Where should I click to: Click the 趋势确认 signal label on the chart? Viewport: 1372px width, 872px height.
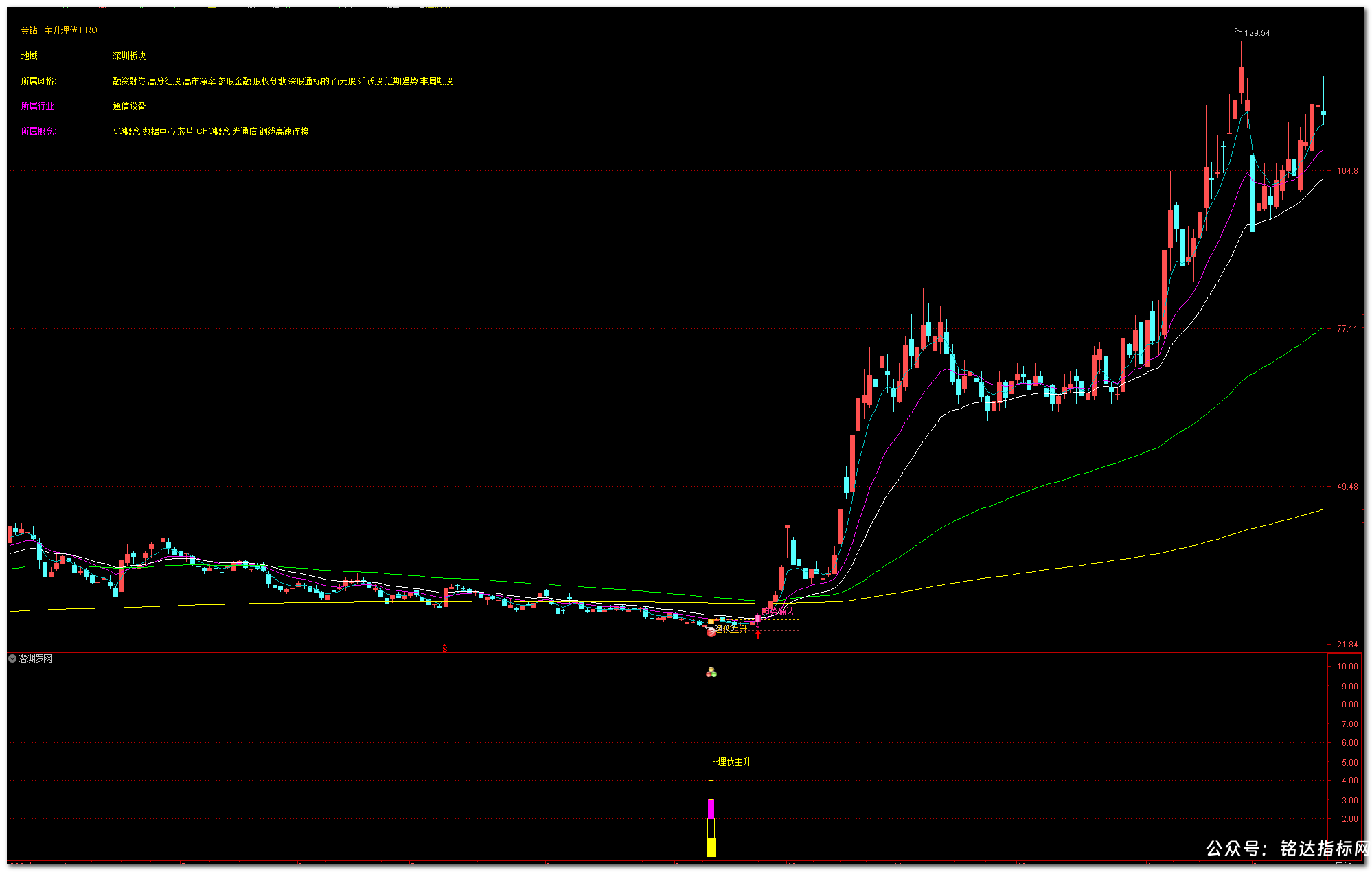(779, 611)
